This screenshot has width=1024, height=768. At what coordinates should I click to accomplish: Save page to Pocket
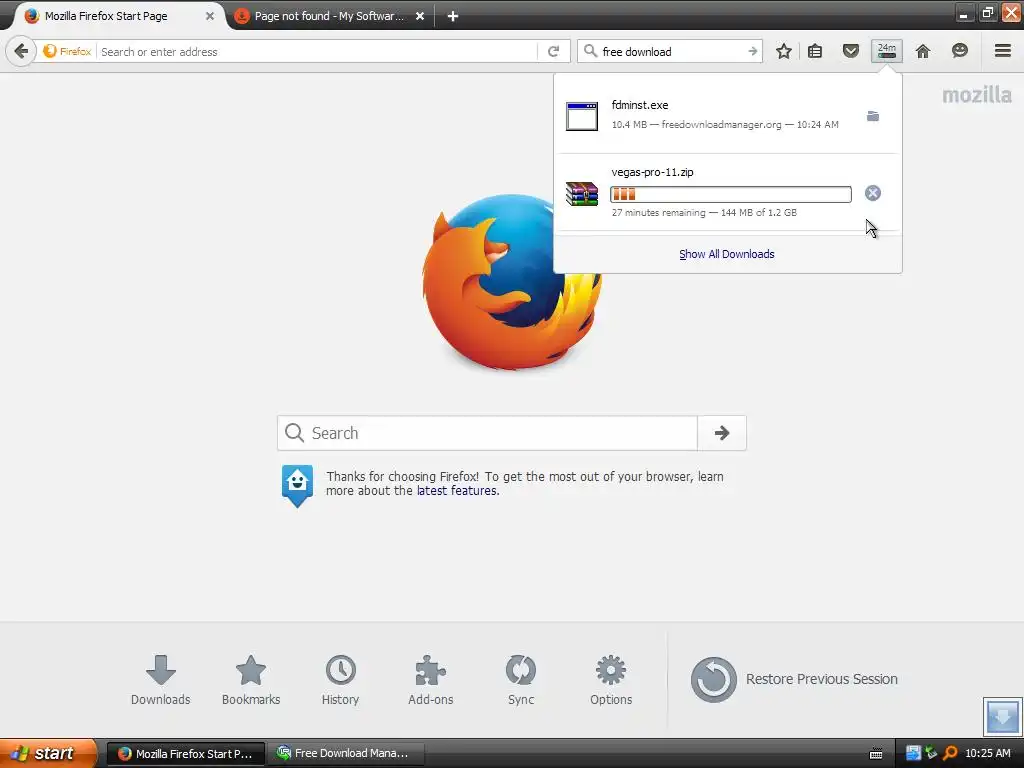850,51
